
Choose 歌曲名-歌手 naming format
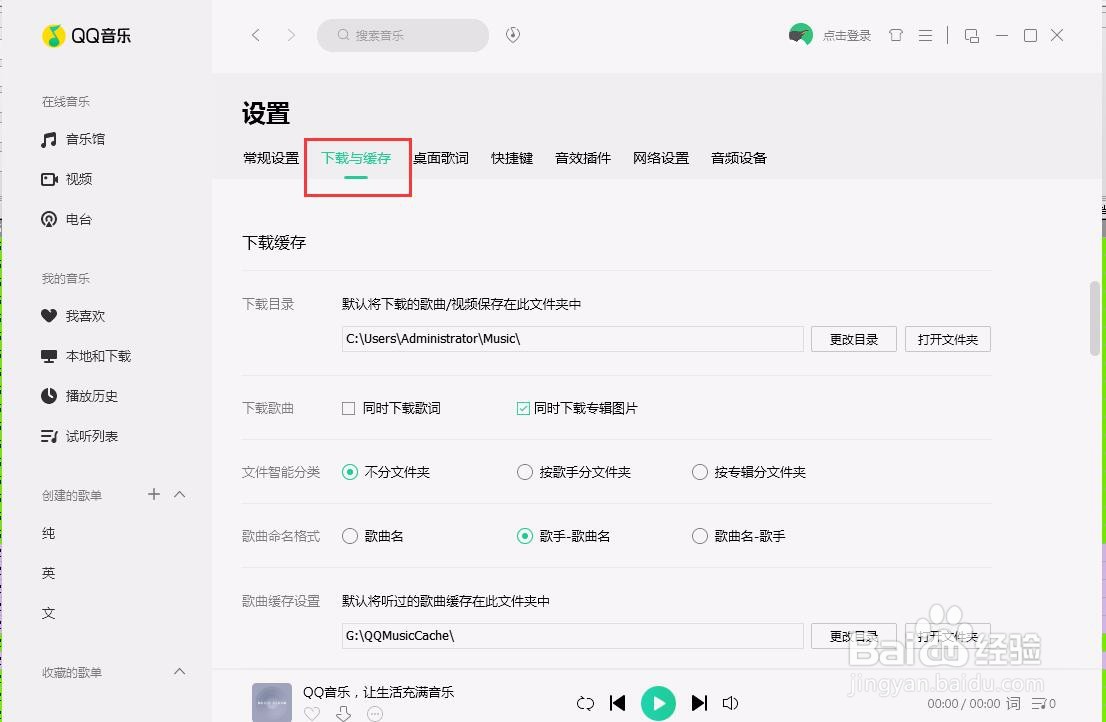tap(700, 536)
